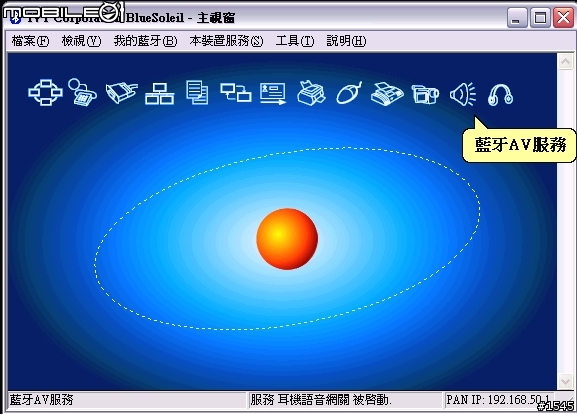This screenshot has height=414, width=577.
Task: Click the vertical scrollbar down arrow
Action: (x=566, y=381)
